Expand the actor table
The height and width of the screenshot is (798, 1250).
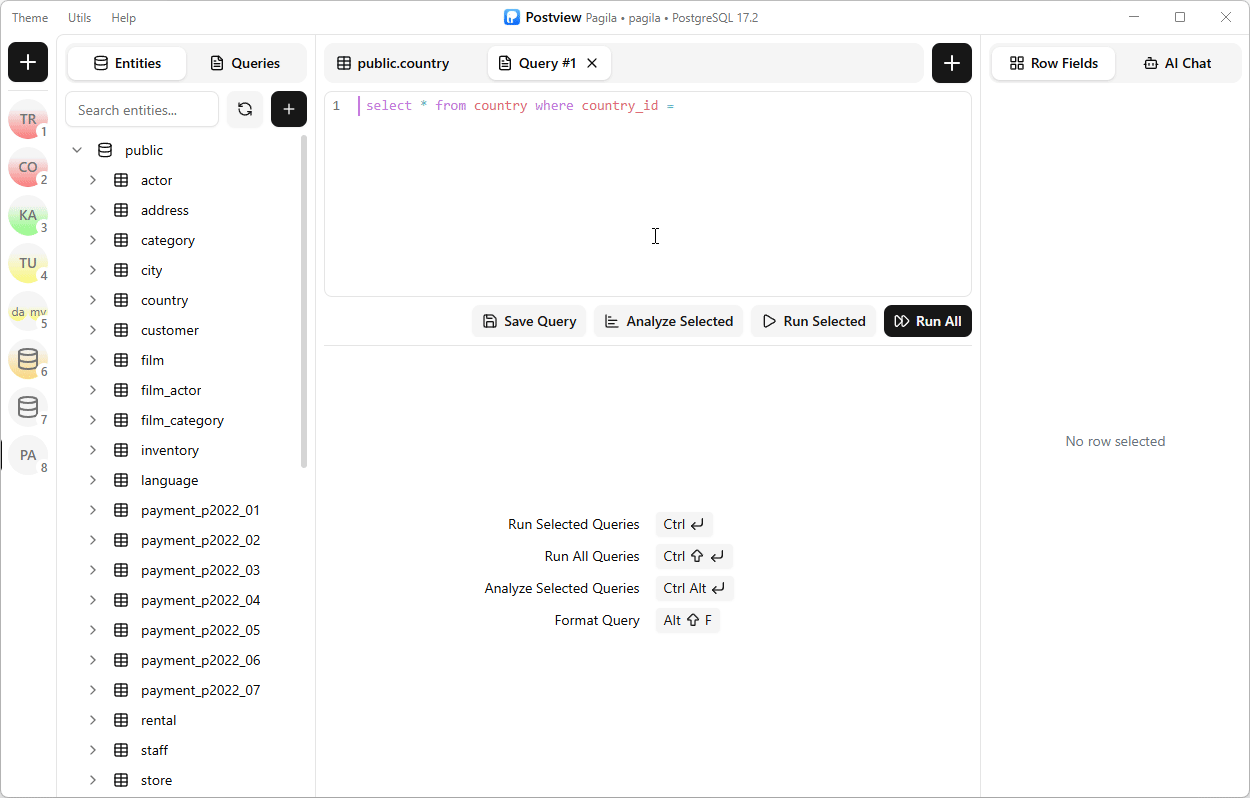93,180
